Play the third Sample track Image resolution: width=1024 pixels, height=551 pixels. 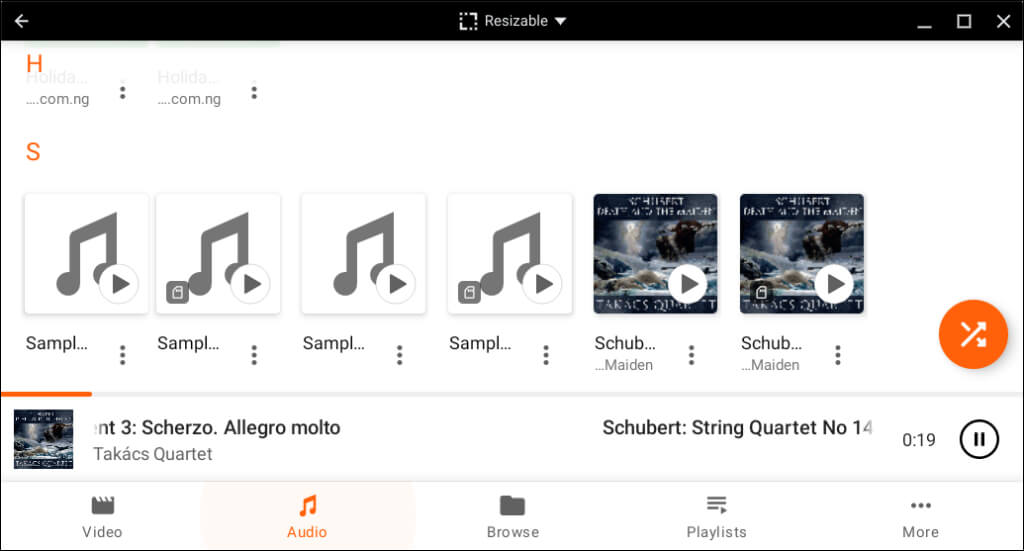tap(397, 284)
